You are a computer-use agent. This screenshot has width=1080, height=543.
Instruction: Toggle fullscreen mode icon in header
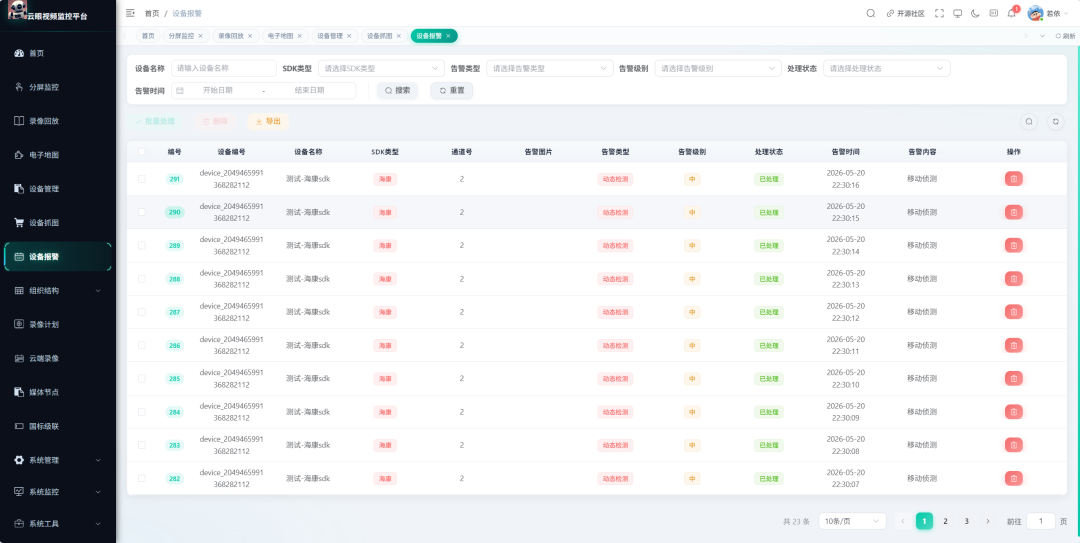(939, 13)
